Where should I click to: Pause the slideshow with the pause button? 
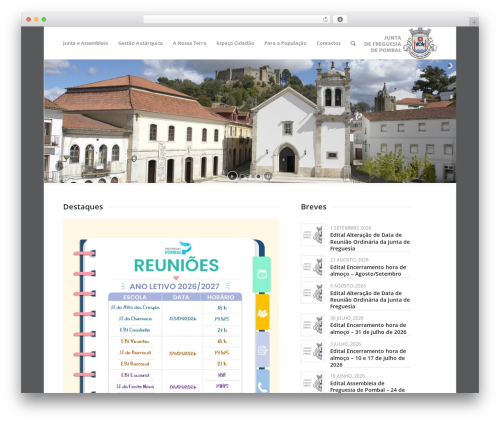(x=268, y=176)
